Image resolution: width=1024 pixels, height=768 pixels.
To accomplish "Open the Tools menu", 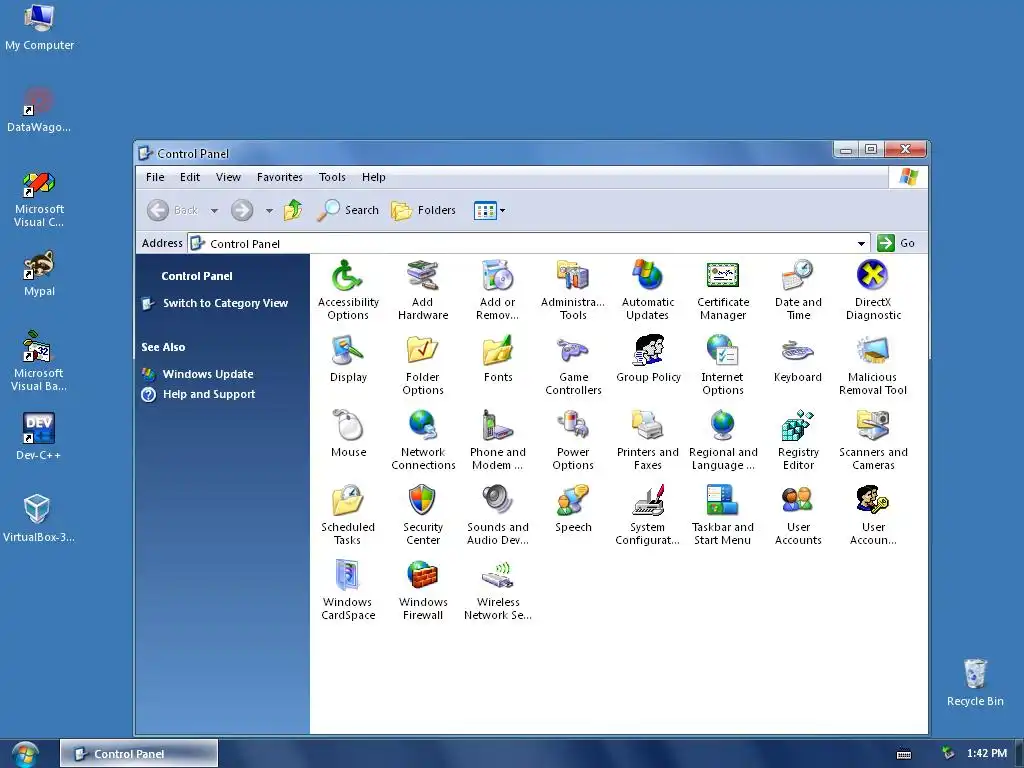I will pyautogui.click(x=332, y=177).
